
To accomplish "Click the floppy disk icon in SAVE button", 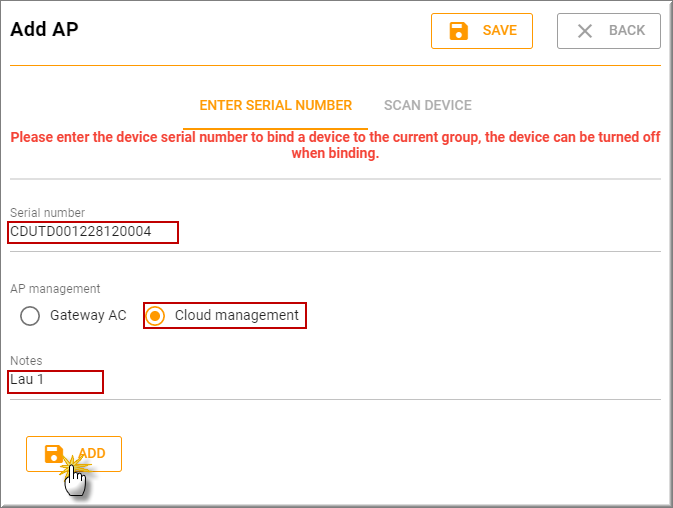I will click(x=459, y=31).
